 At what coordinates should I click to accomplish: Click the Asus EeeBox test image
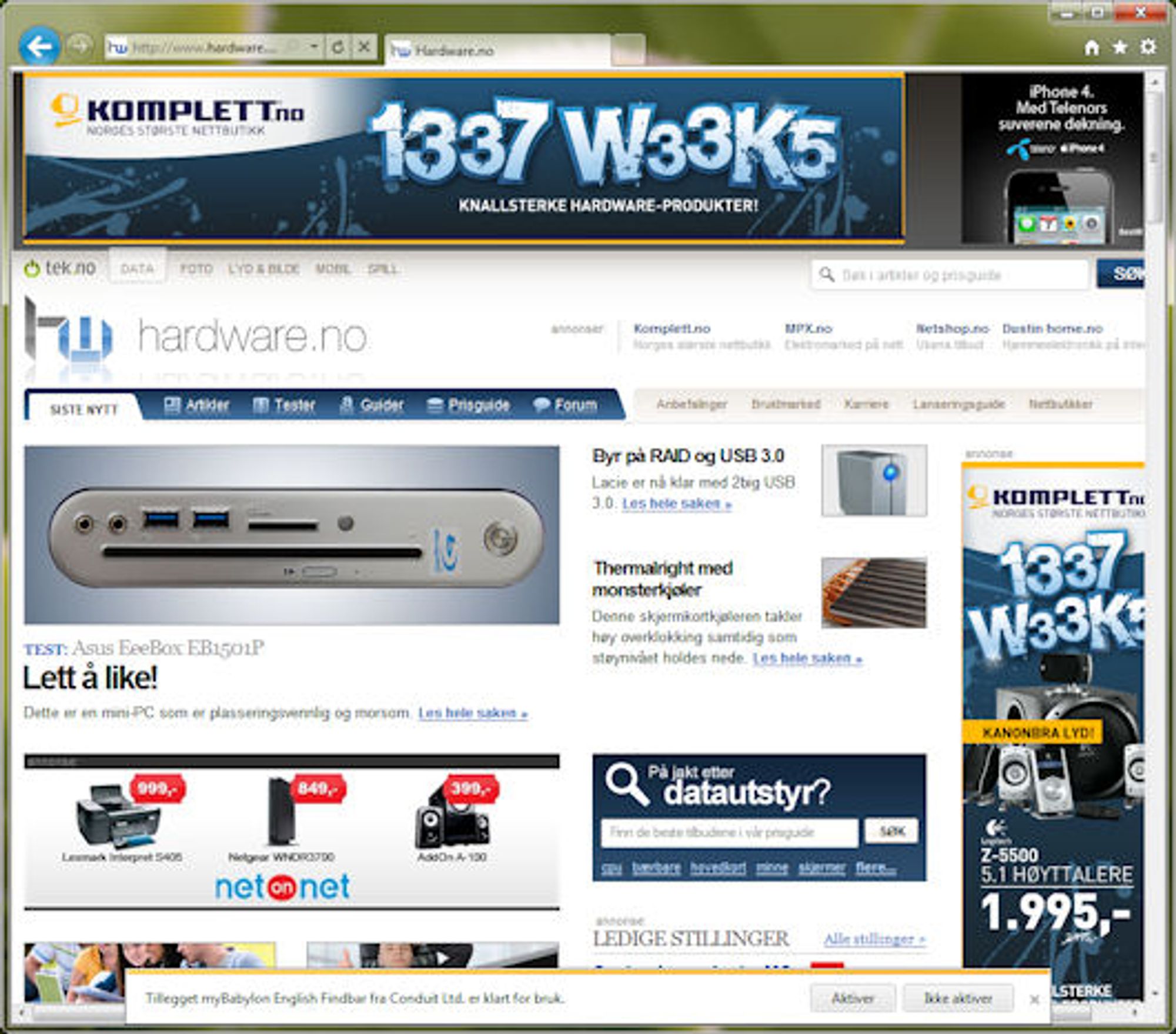coord(292,534)
